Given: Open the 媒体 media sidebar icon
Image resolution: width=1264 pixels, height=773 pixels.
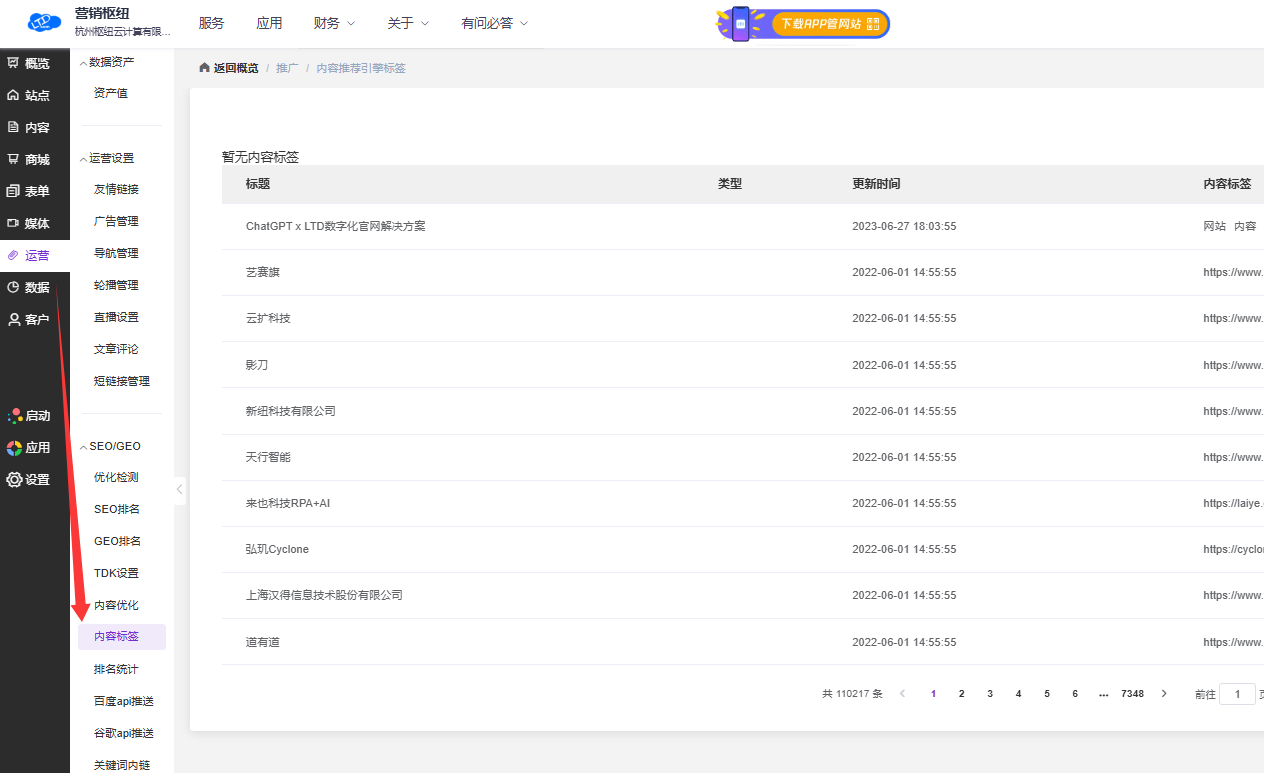Looking at the screenshot, I should (13, 223).
